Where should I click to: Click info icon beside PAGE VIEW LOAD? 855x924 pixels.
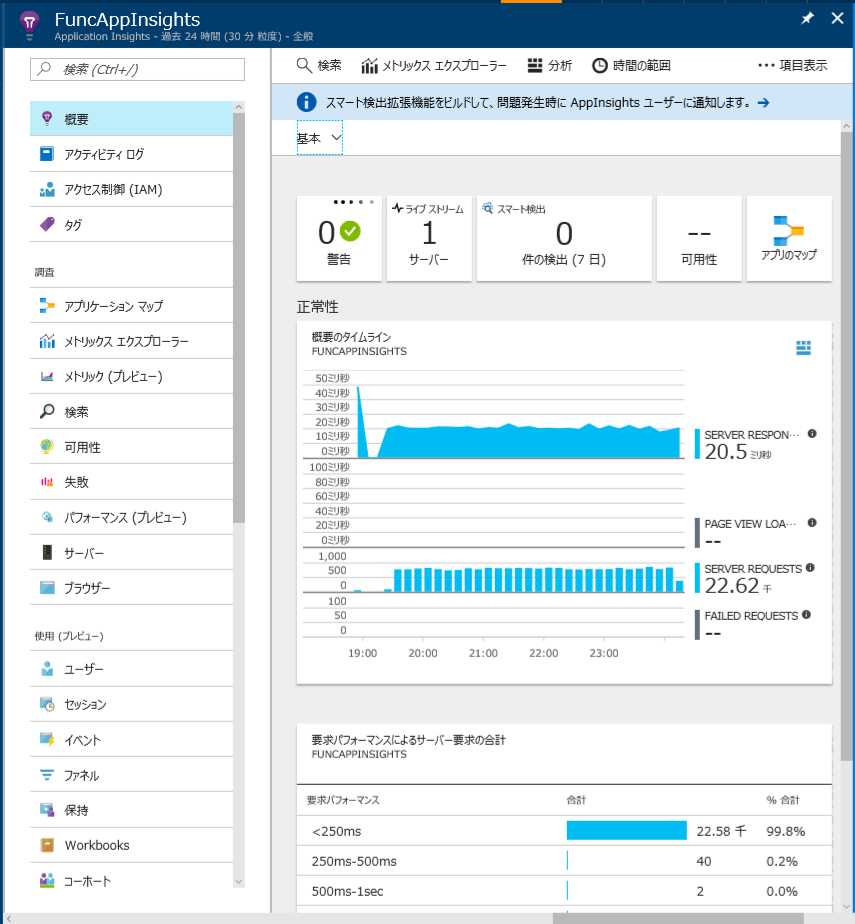(812, 523)
